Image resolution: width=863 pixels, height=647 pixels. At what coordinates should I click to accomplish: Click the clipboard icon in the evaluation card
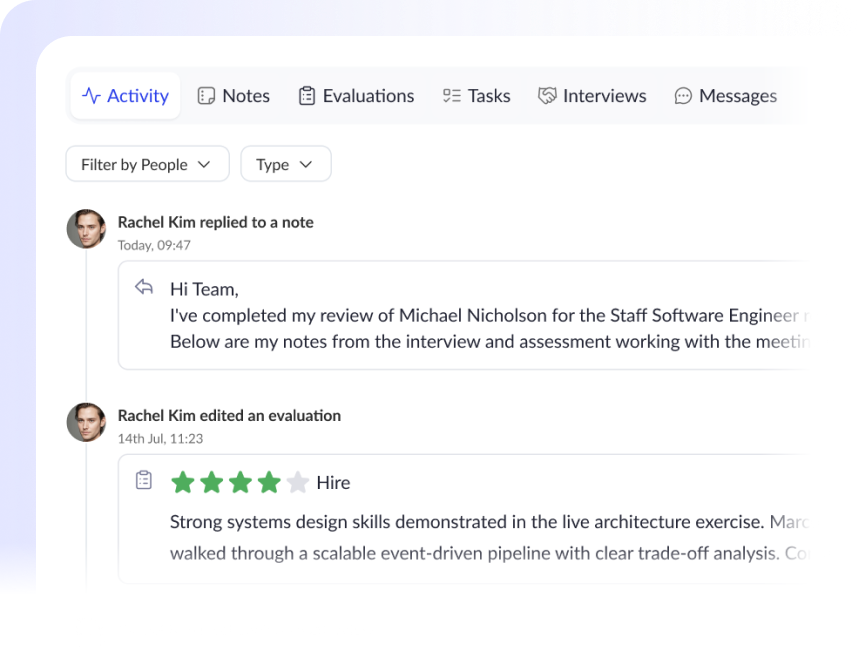tap(144, 480)
